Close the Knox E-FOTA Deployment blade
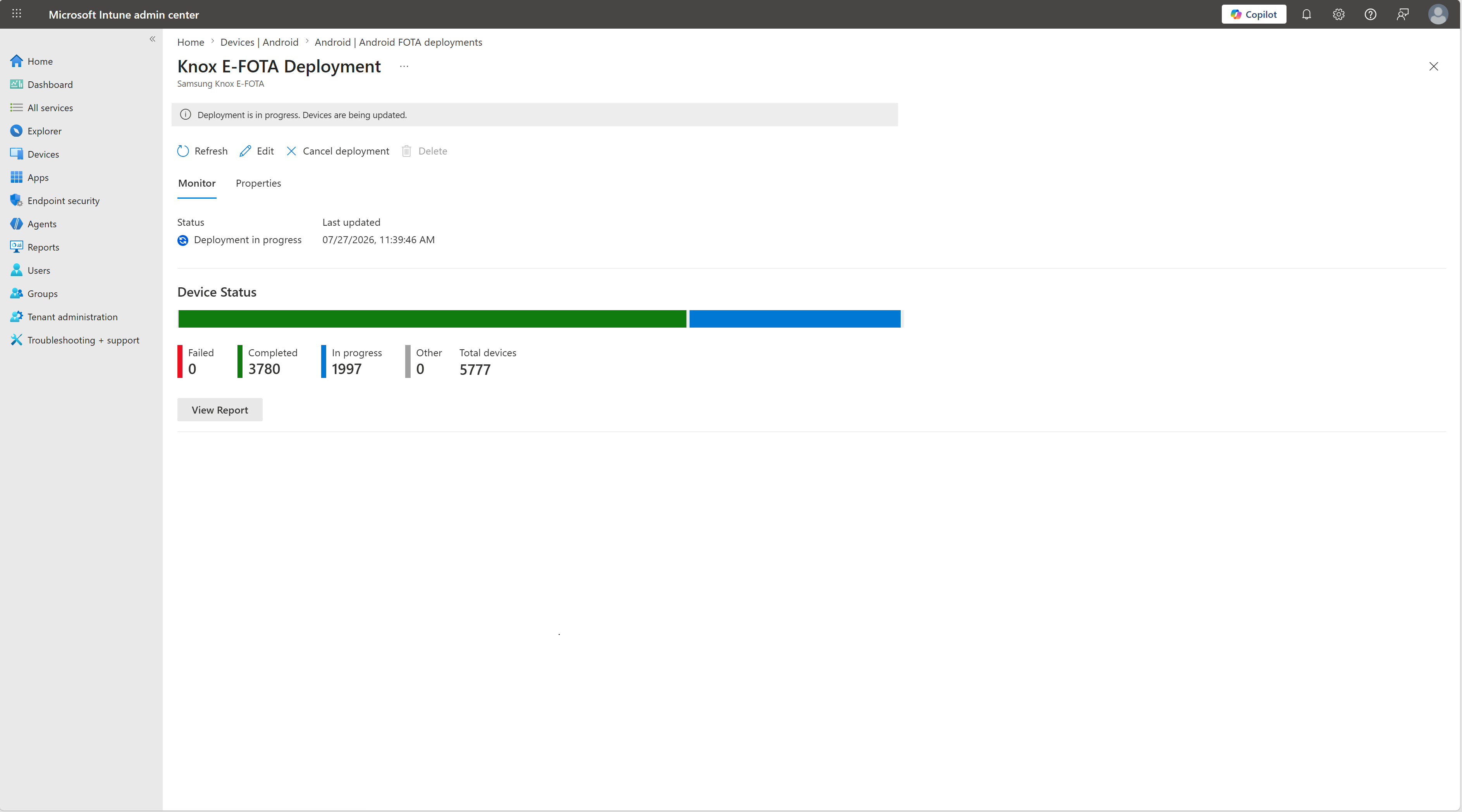The image size is (1462, 812). (x=1434, y=66)
